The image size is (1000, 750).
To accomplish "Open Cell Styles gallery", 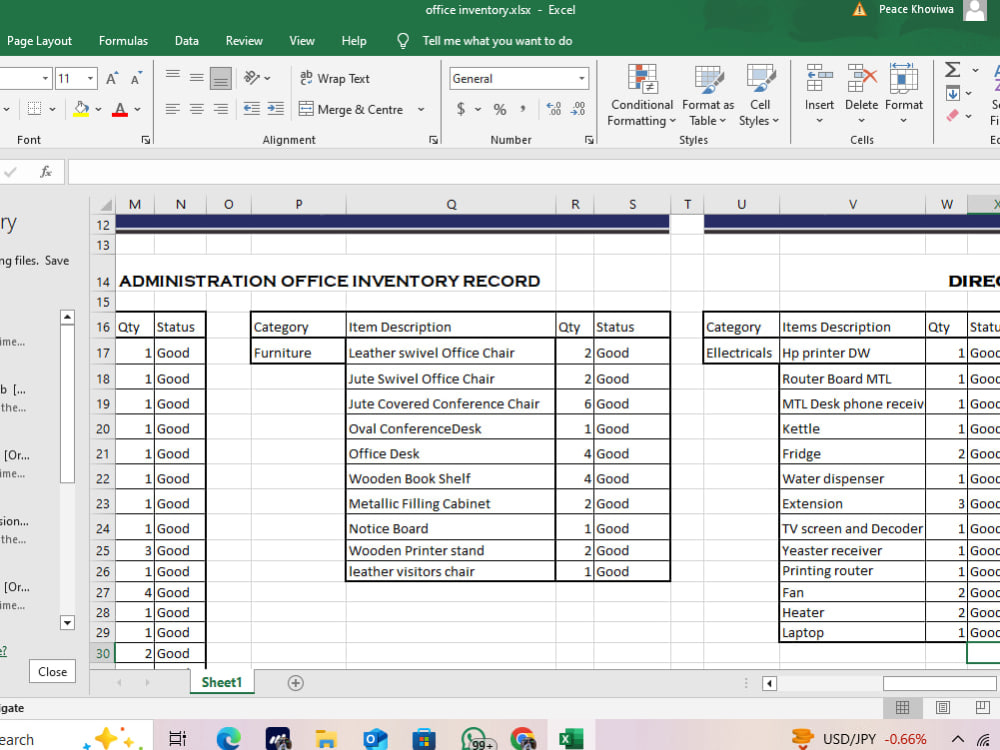I will tap(760, 95).
